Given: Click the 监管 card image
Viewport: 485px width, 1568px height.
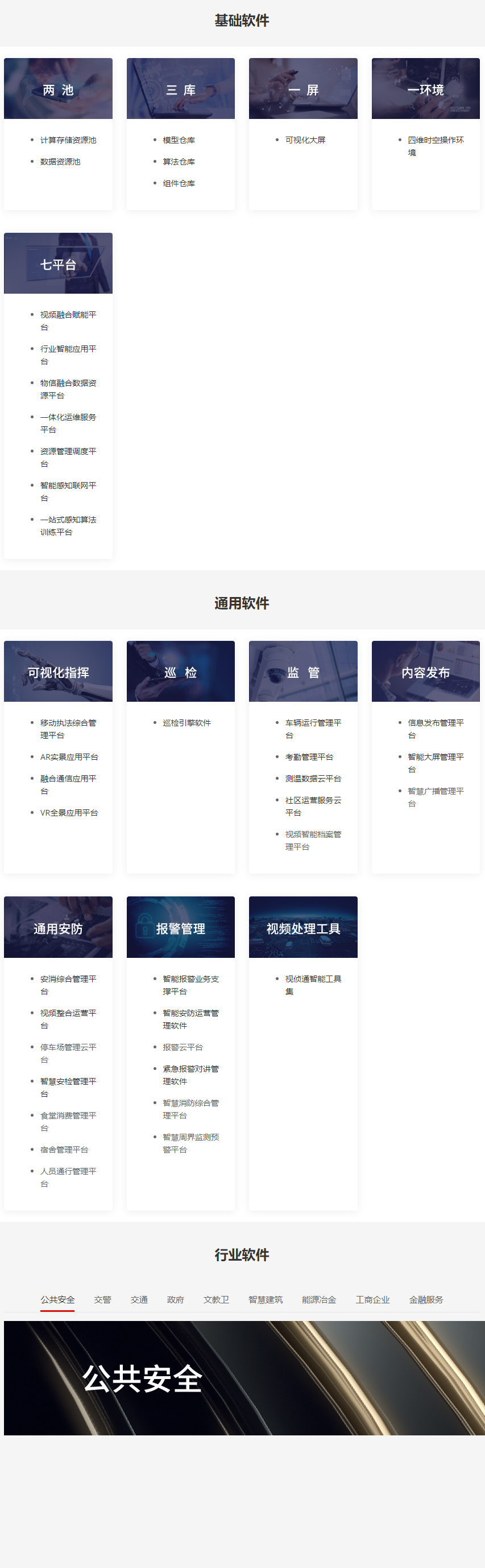Looking at the screenshot, I should 303,672.
